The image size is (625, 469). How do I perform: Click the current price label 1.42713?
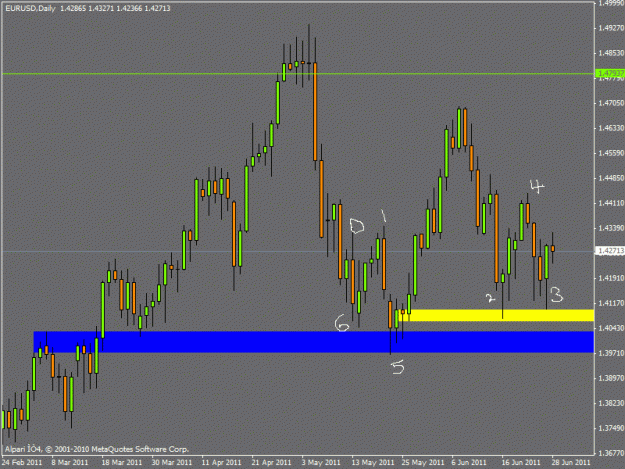click(x=610, y=251)
